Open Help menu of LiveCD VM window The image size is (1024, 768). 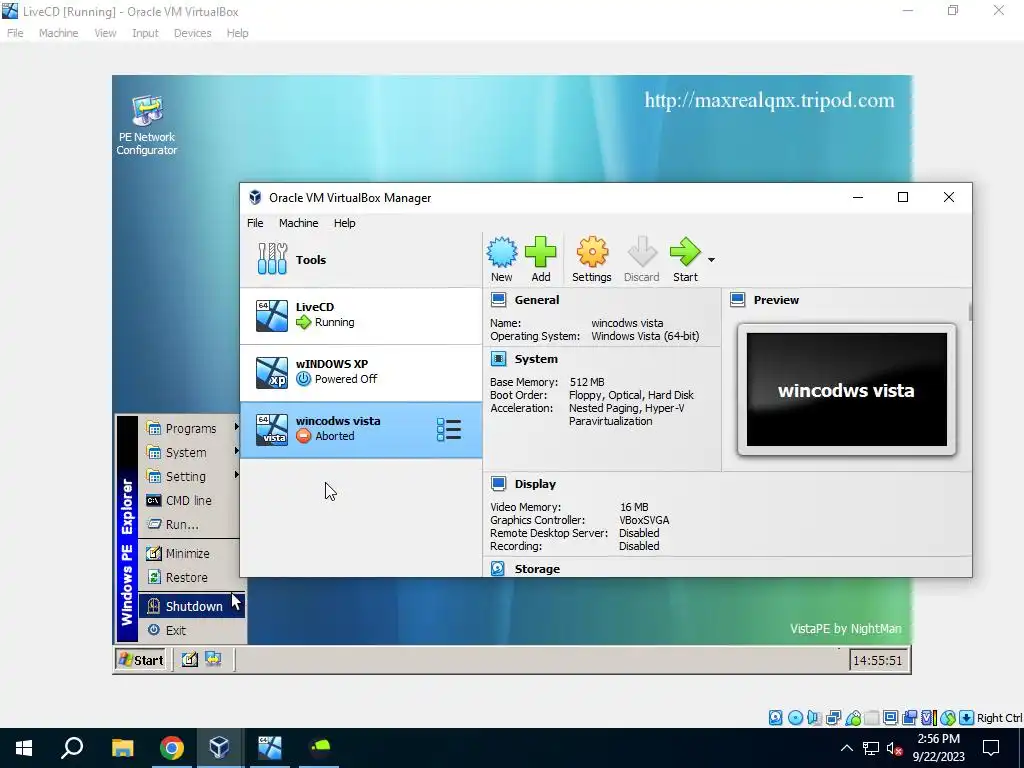tap(238, 33)
